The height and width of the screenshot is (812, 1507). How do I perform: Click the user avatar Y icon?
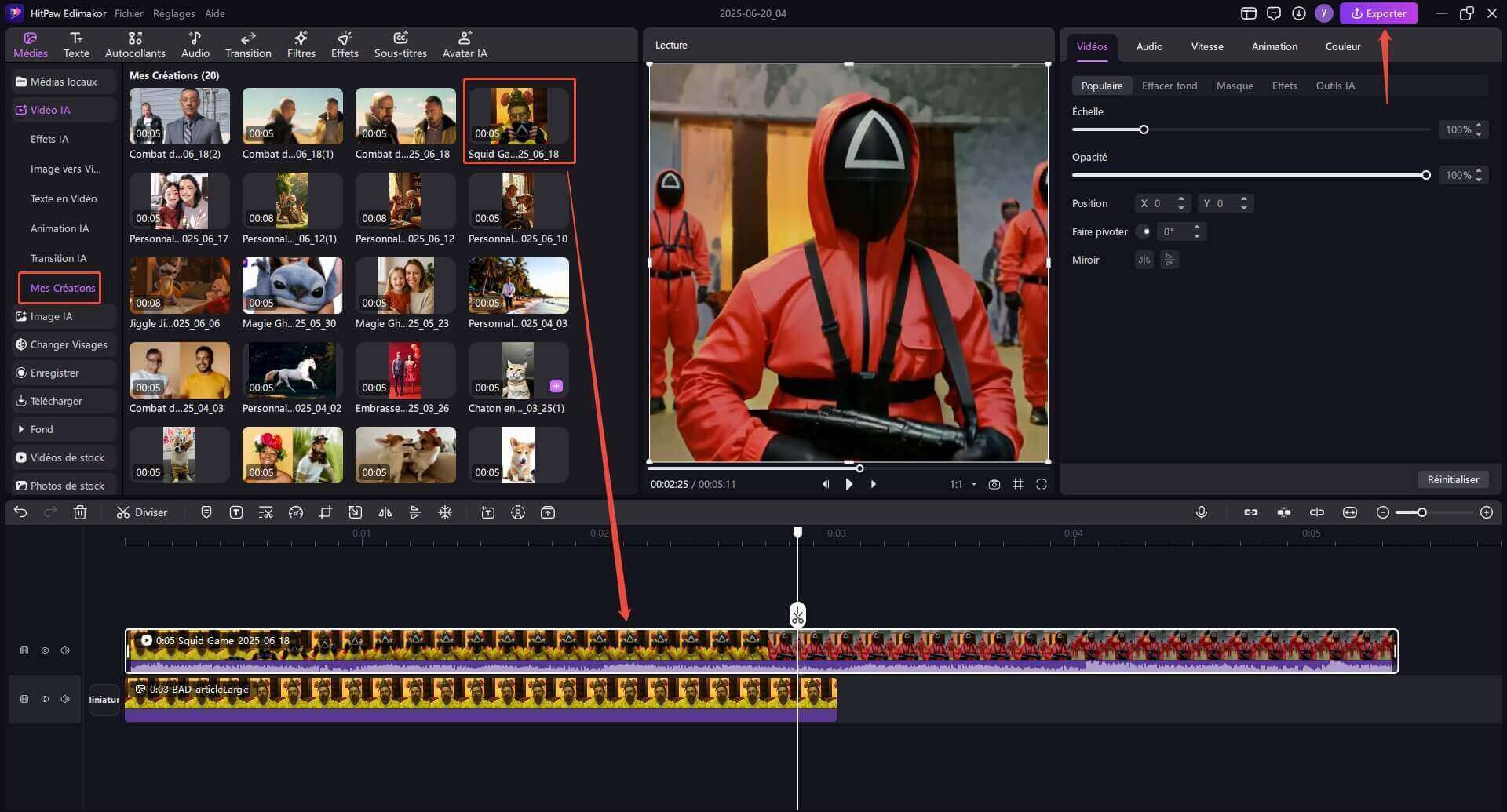1324,13
